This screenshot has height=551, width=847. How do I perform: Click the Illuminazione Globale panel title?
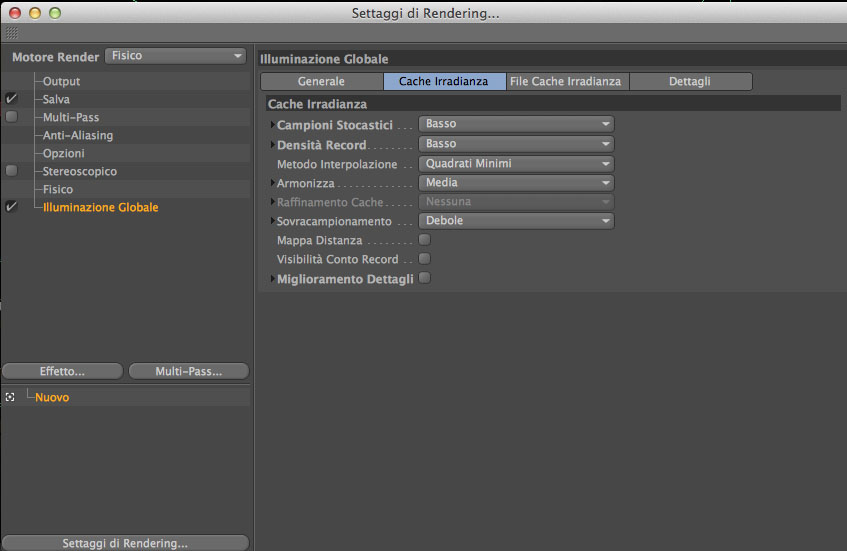pyautogui.click(x=324, y=59)
